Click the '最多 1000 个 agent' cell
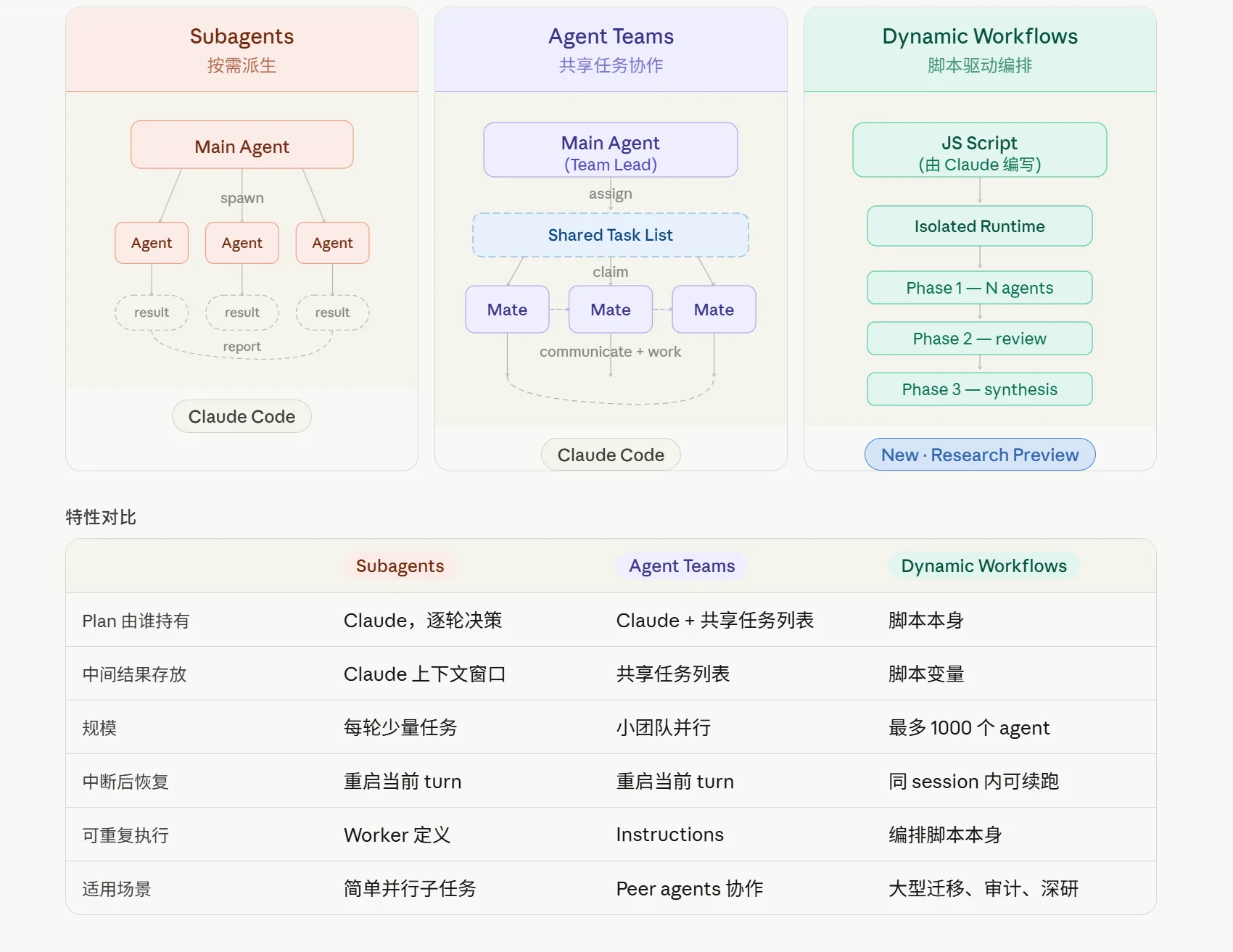This screenshot has width=1233, height=952. 969,728
